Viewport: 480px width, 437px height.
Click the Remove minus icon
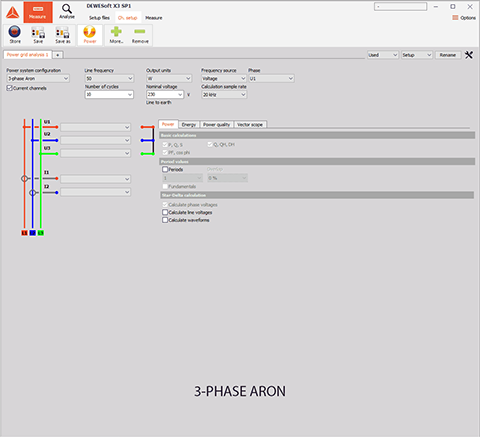pos(140,32)
